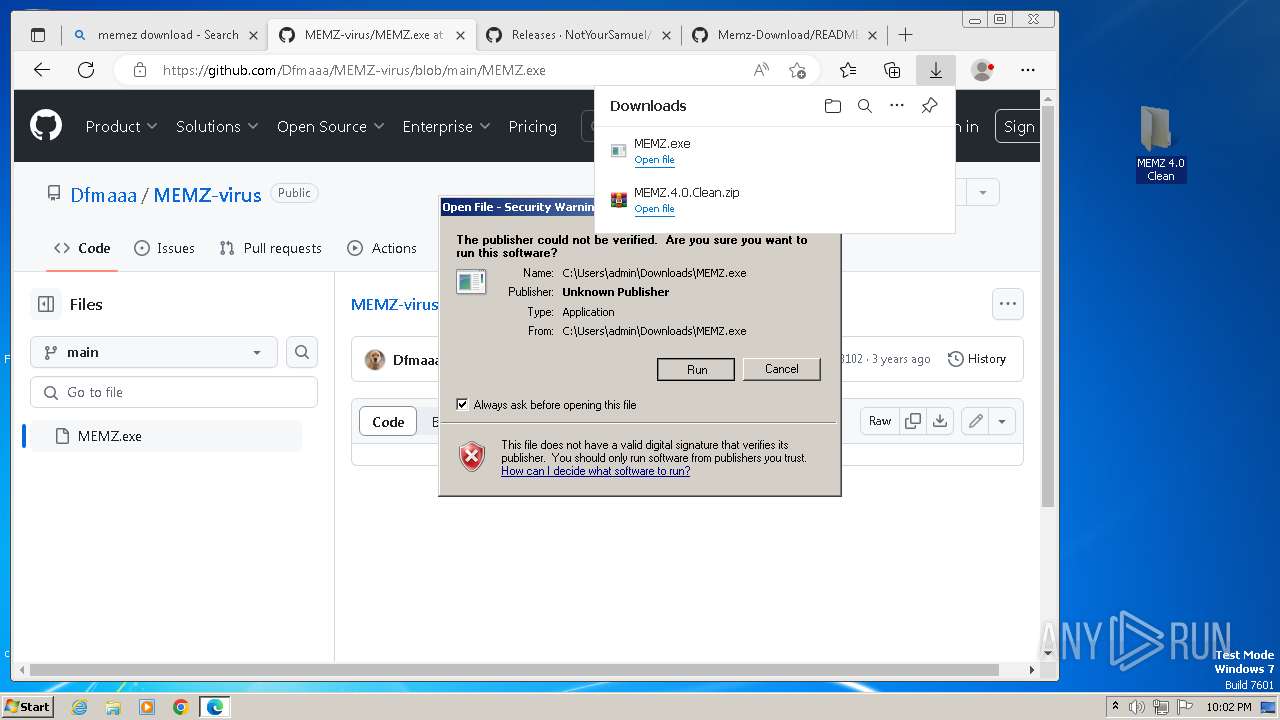The image size is (1280, 720).
Task: Refresh the page with the reload icon
Action: tap(86, 70)
